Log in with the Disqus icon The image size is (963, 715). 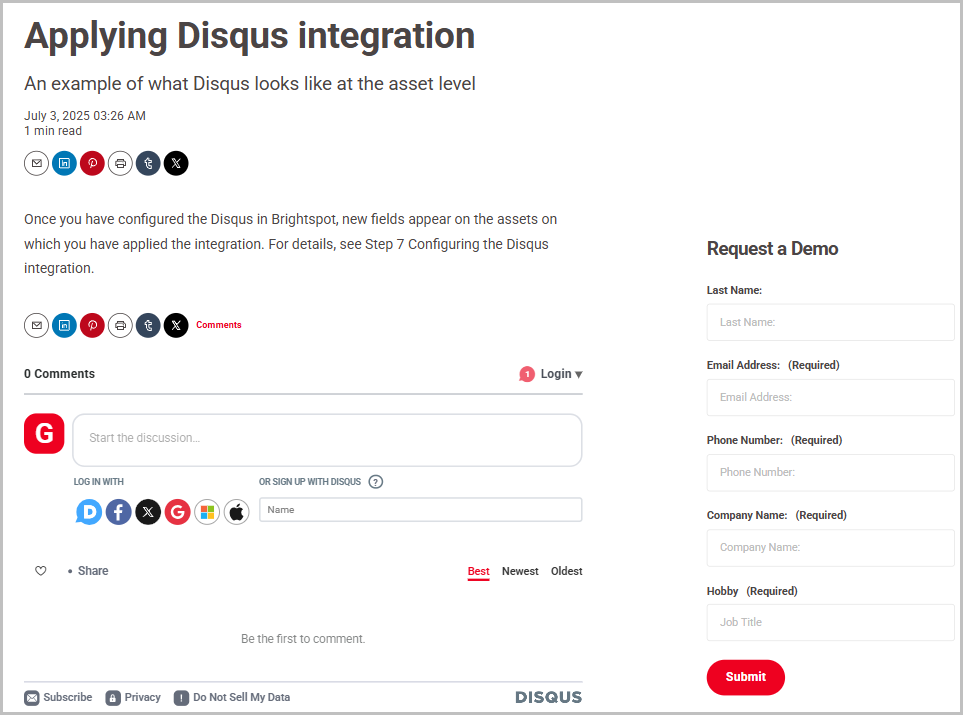tap(90, 513)
